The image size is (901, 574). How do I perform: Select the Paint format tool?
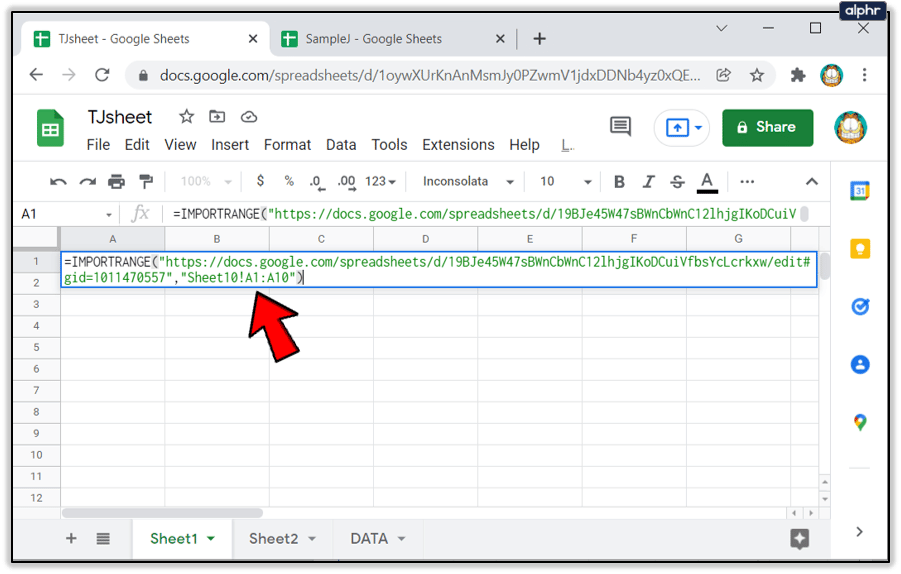pyautogui.click(x=146, y=182)
